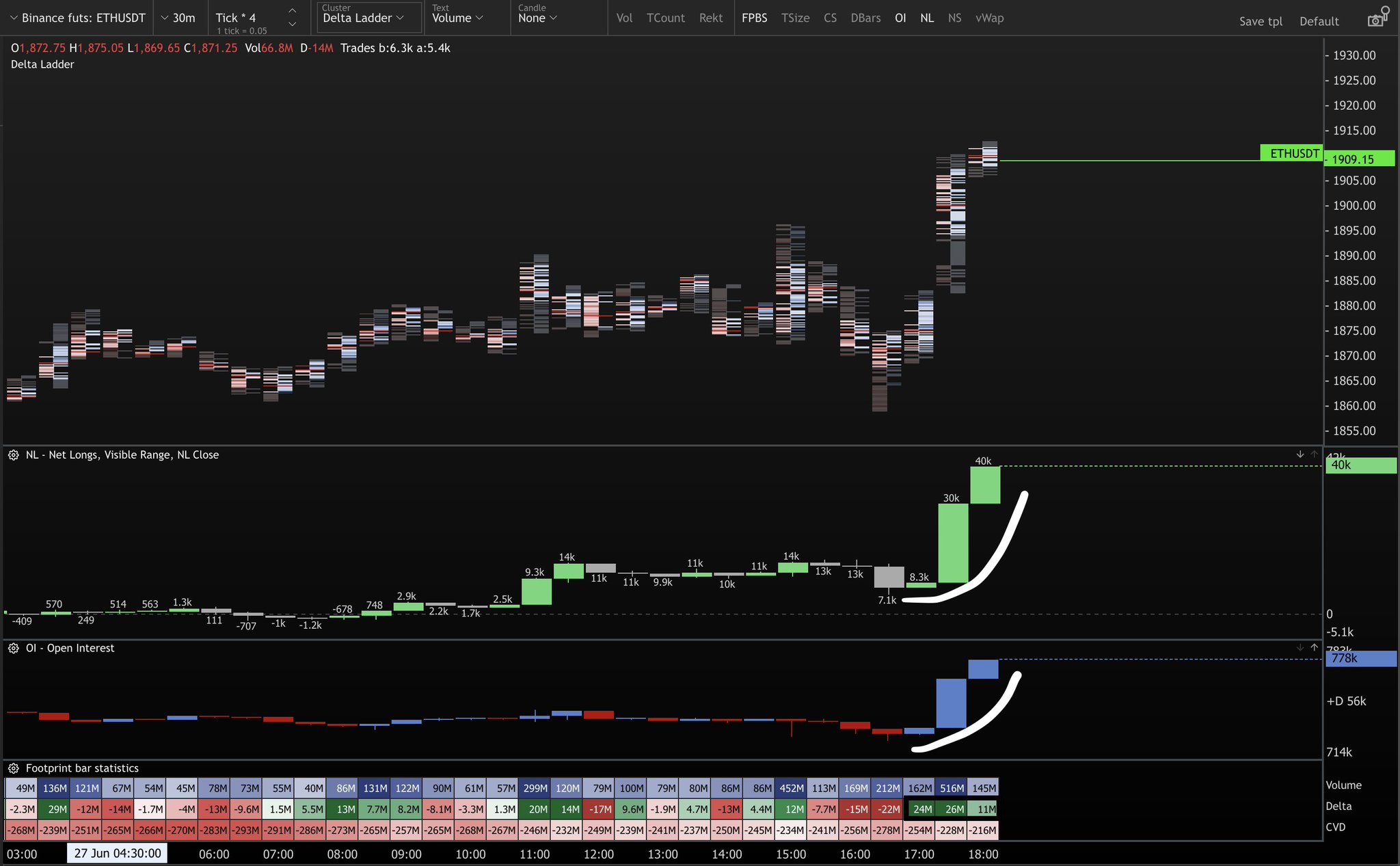The width and height of the screenshot is (1400, 866).
Task: Toggle the NL indicator
Action: (x=927, y=18)
